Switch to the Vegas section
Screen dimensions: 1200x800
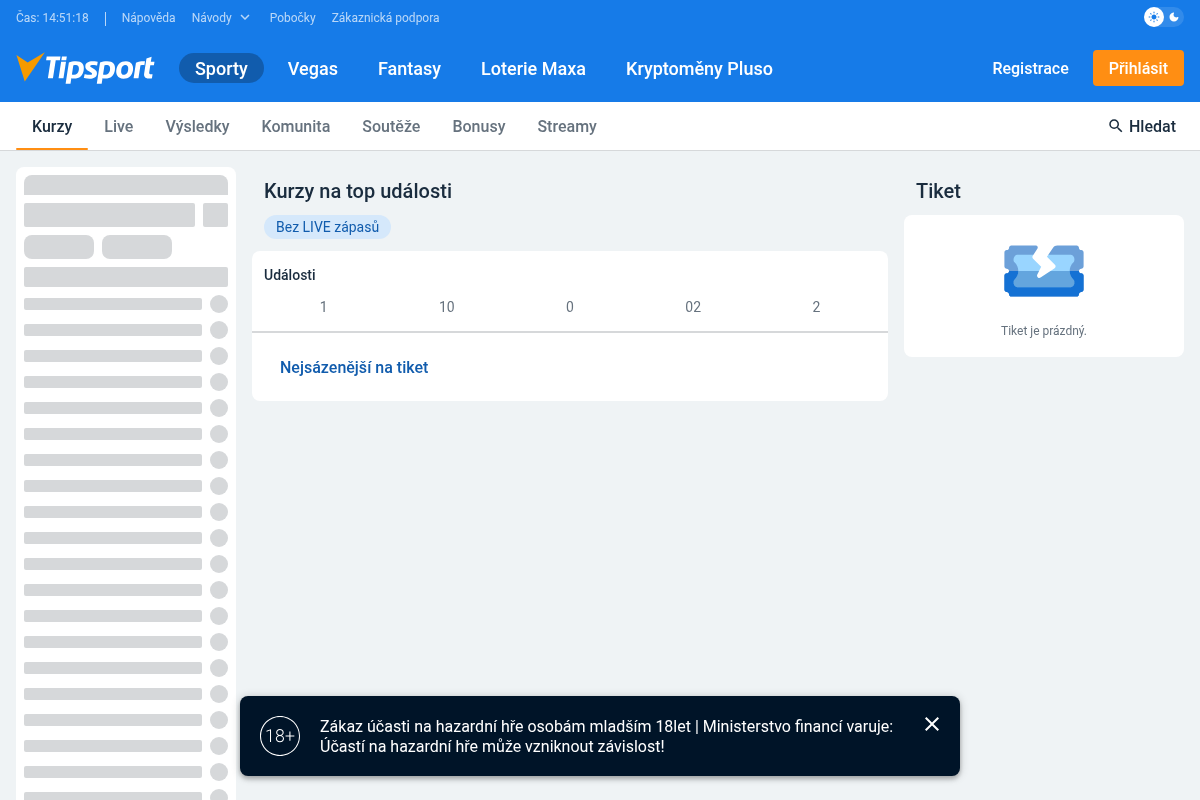tap(313, 68)
